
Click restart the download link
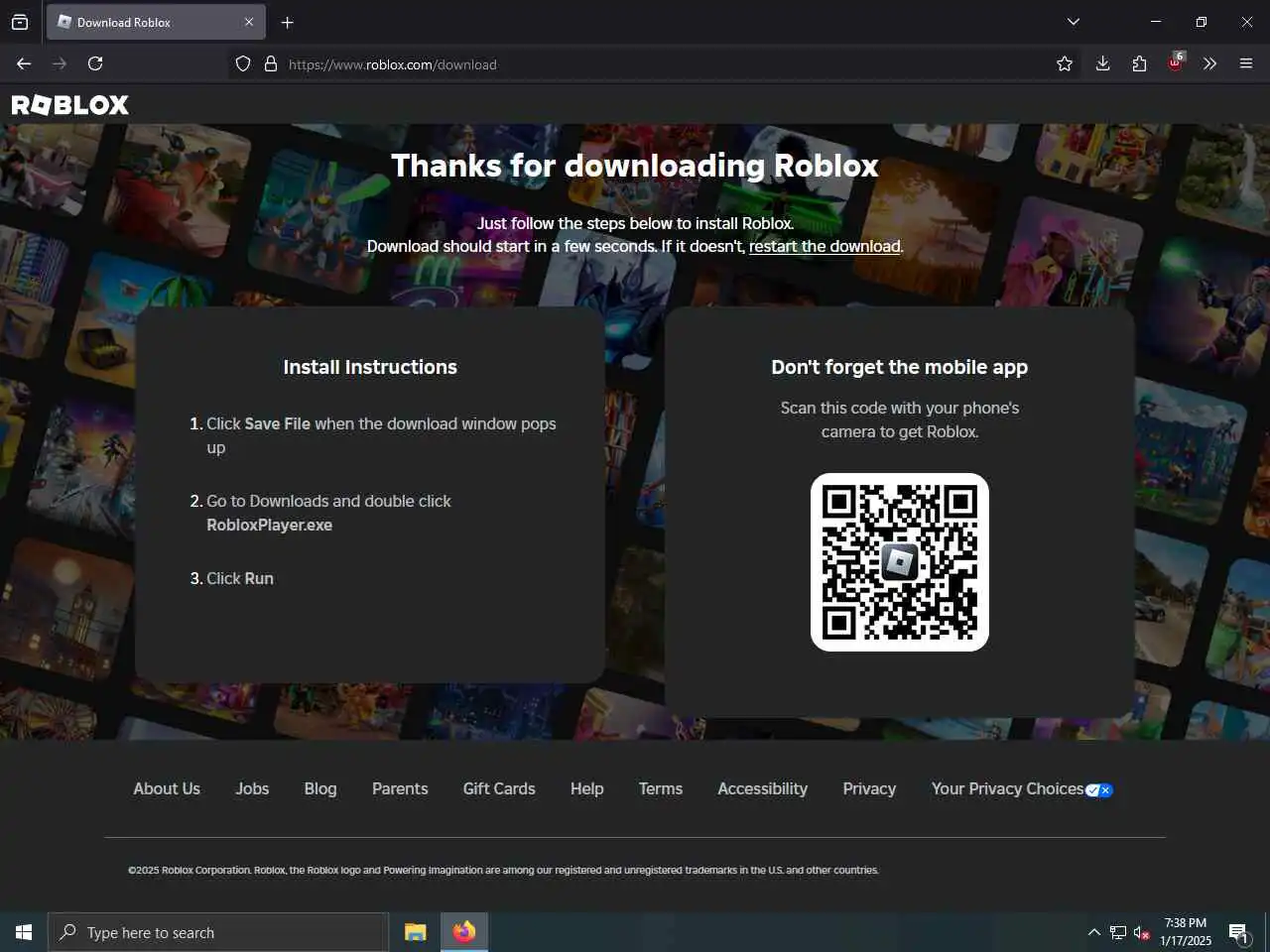[x=825, y=246]
